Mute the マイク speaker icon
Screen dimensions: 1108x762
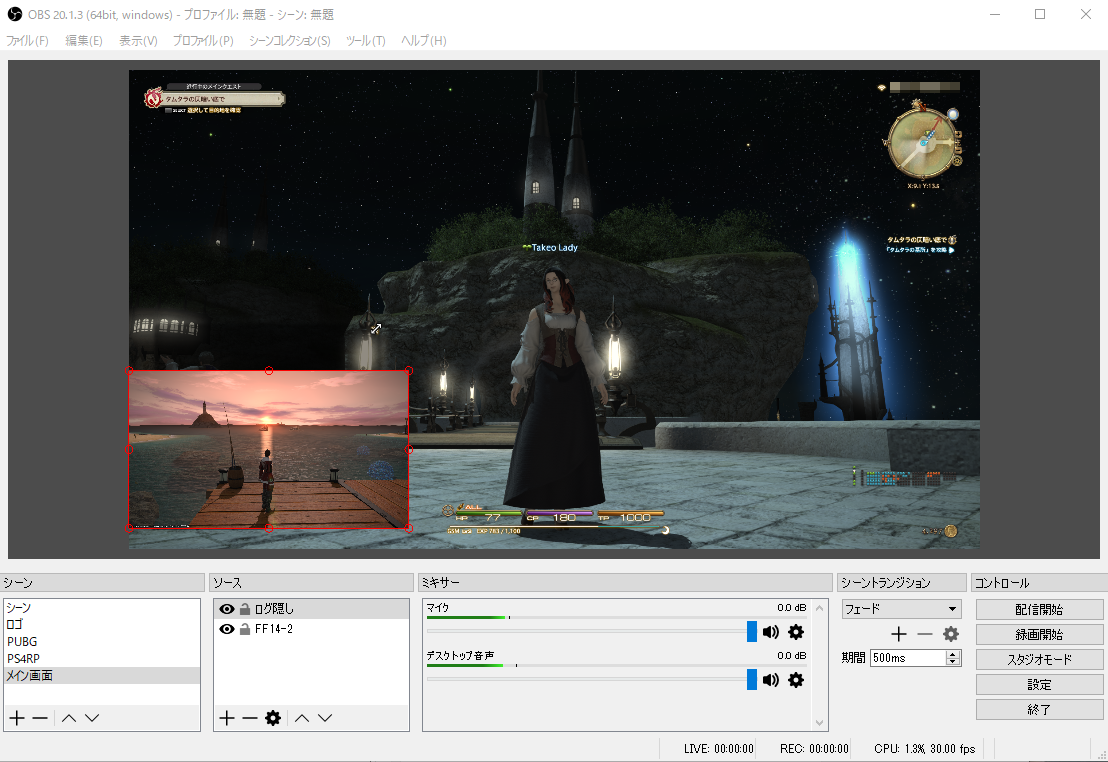coord(771,632)
